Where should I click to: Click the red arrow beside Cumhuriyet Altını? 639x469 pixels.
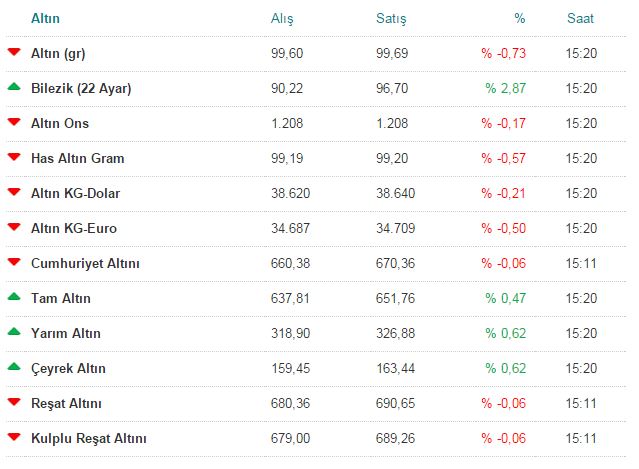tap(14, 262)
